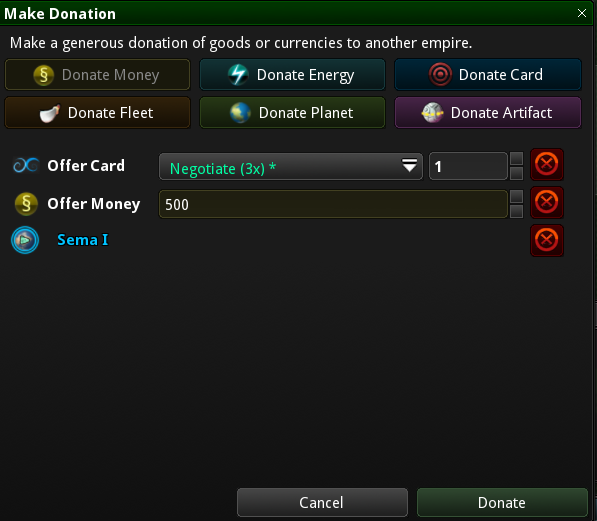Click the card quantity field
Viewport: 597px width, 521px height.
(x=468, y=166)
